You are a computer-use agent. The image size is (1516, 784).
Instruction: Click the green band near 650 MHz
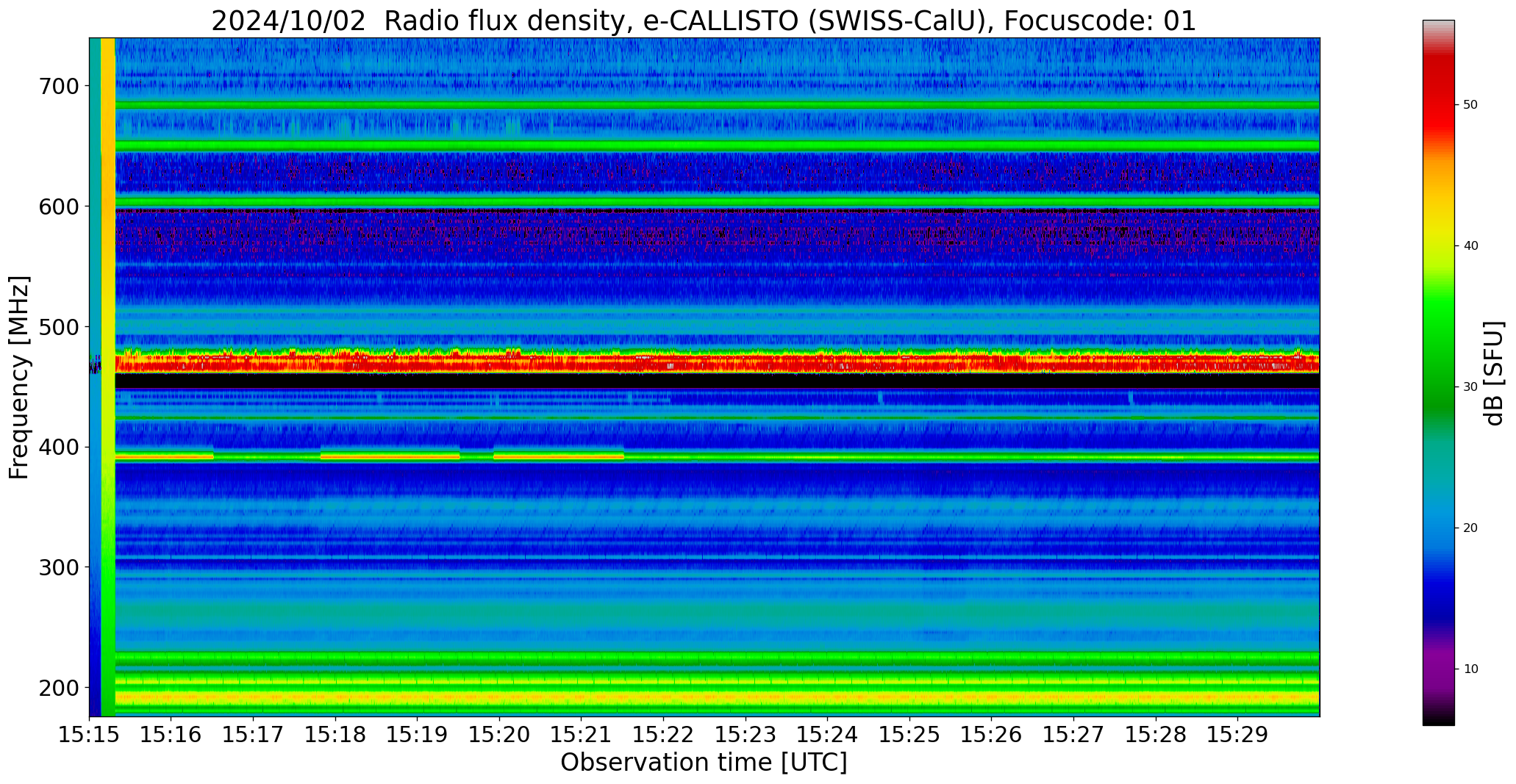point(717,146)
